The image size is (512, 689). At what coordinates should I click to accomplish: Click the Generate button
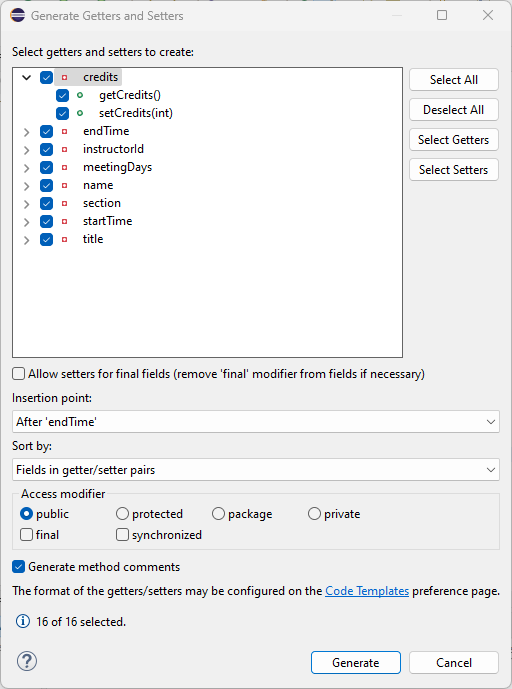coord(356,663)
